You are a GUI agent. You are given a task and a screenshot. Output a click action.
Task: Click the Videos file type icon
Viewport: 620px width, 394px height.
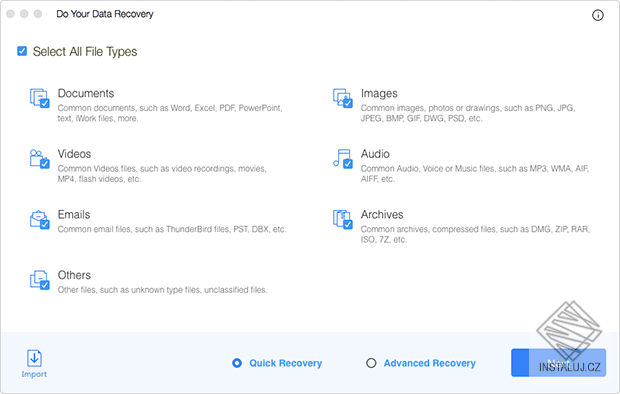(x=40, y=159)
